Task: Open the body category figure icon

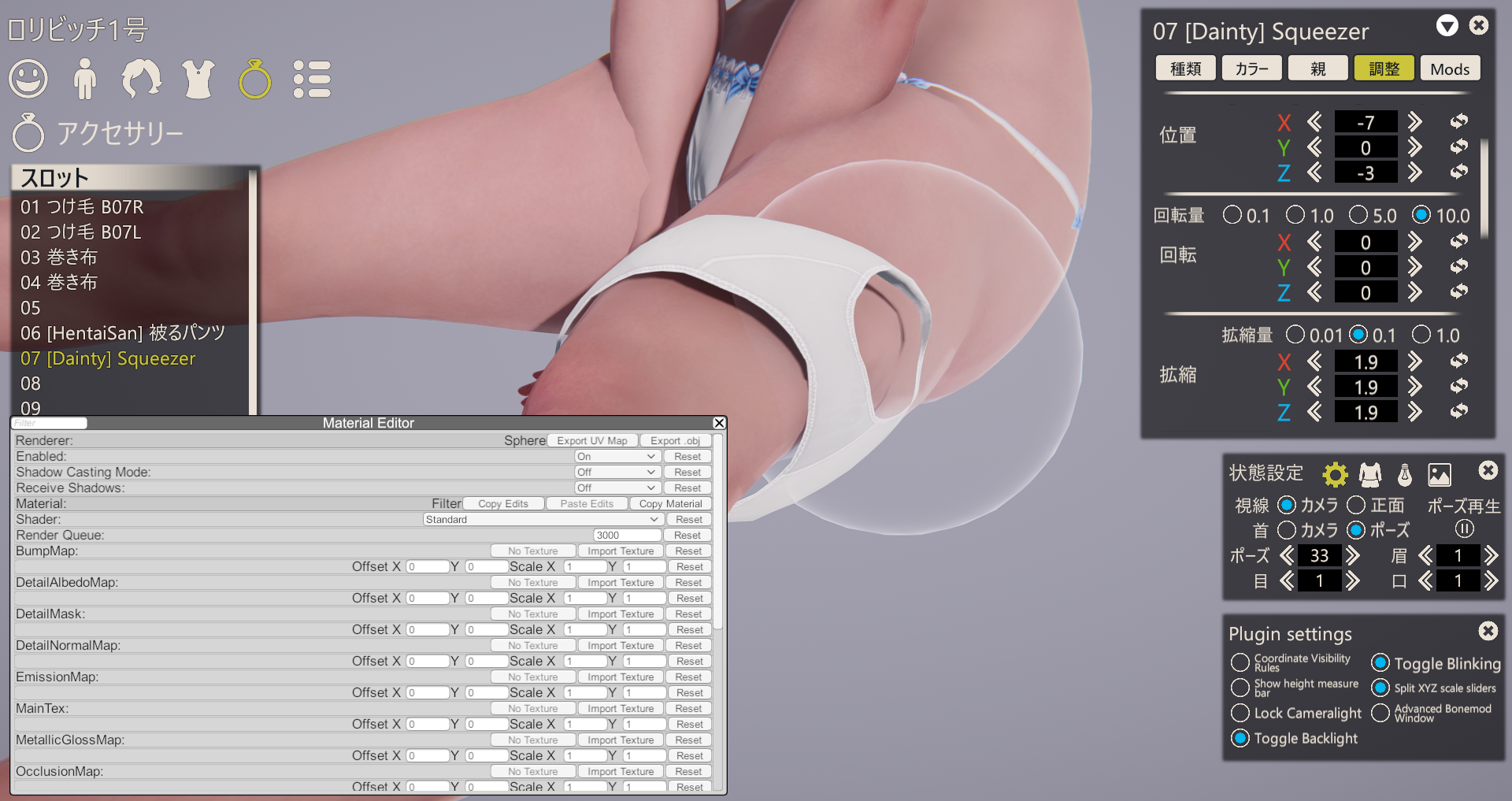Action: tap(84, 79)
